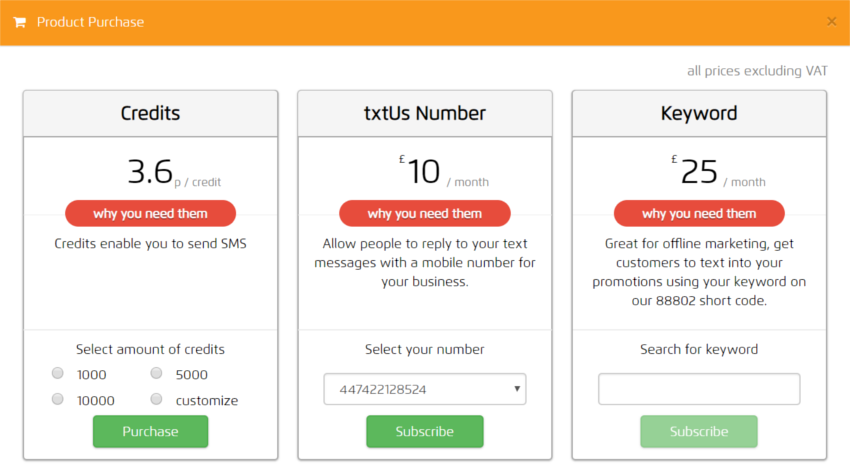
Task: Click the Purchase credits button
Action: click(x=150, y=431)
